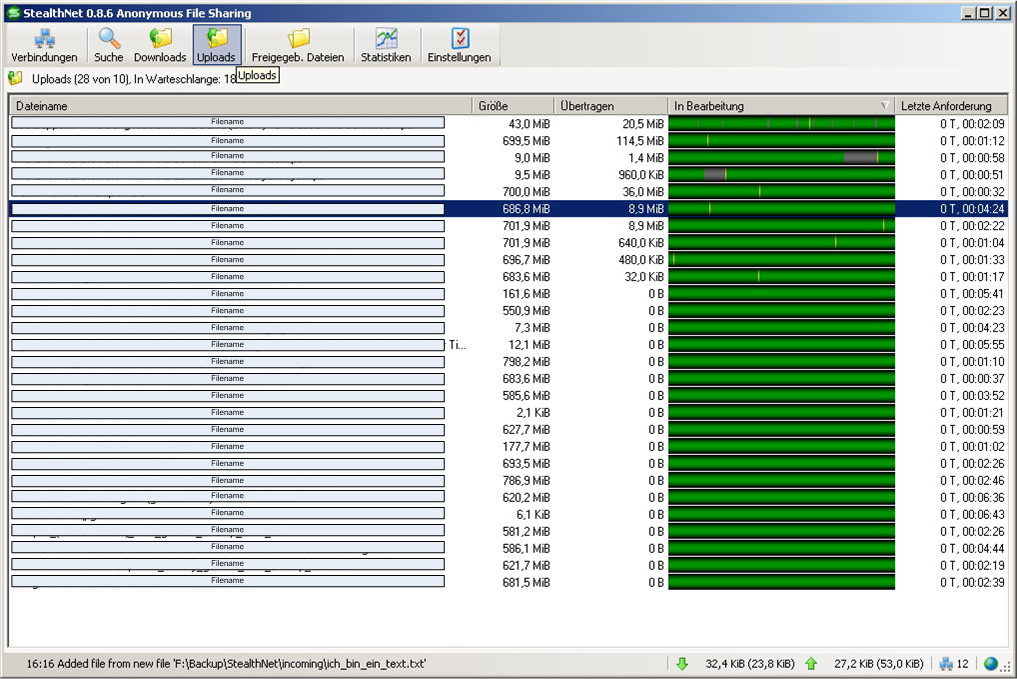Click progress bar of the 43,0 MiB upload
This screenshot has width=1017, height=679.
[782, 123]
